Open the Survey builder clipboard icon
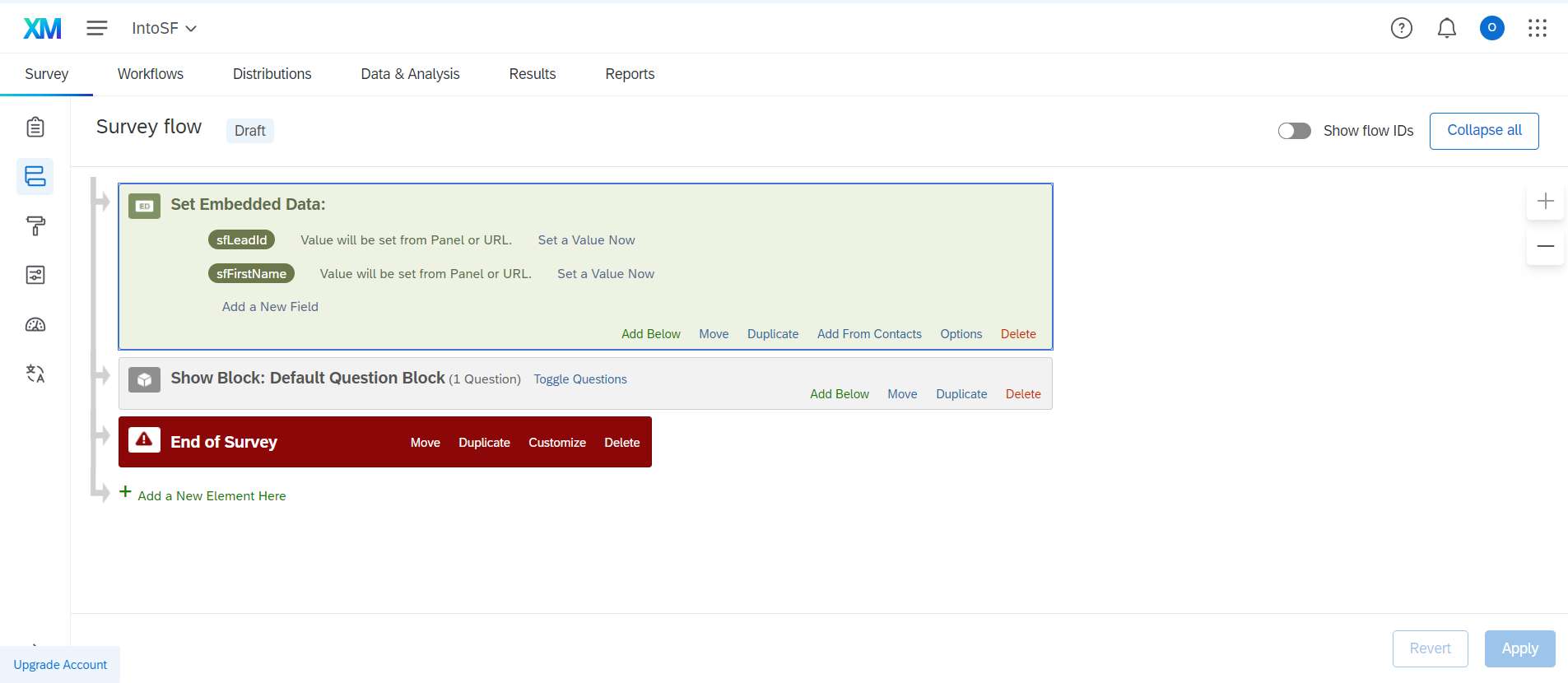The height and width of the screenshot is (683, 1568). [35, 127]
